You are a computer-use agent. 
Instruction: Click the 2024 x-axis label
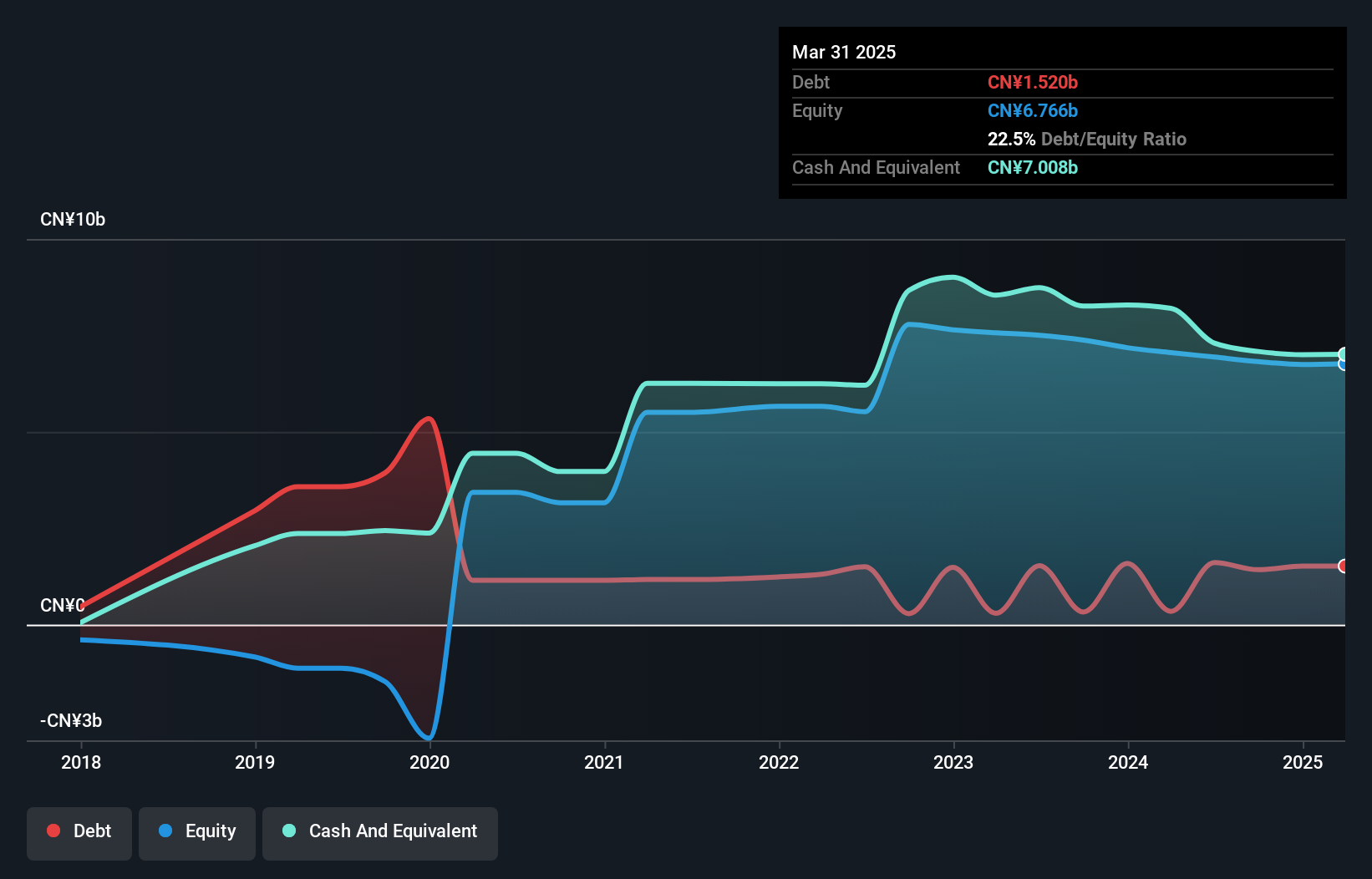click(1128, 762)
